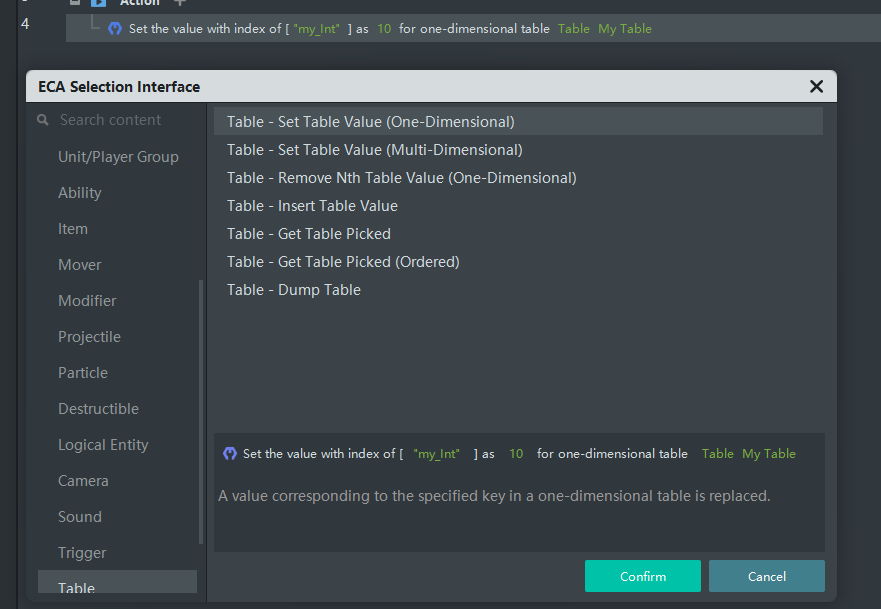Edit "my_Int" index in dialog preview
The width and height of the screenshot is (881, 609).
click(437, 454)
